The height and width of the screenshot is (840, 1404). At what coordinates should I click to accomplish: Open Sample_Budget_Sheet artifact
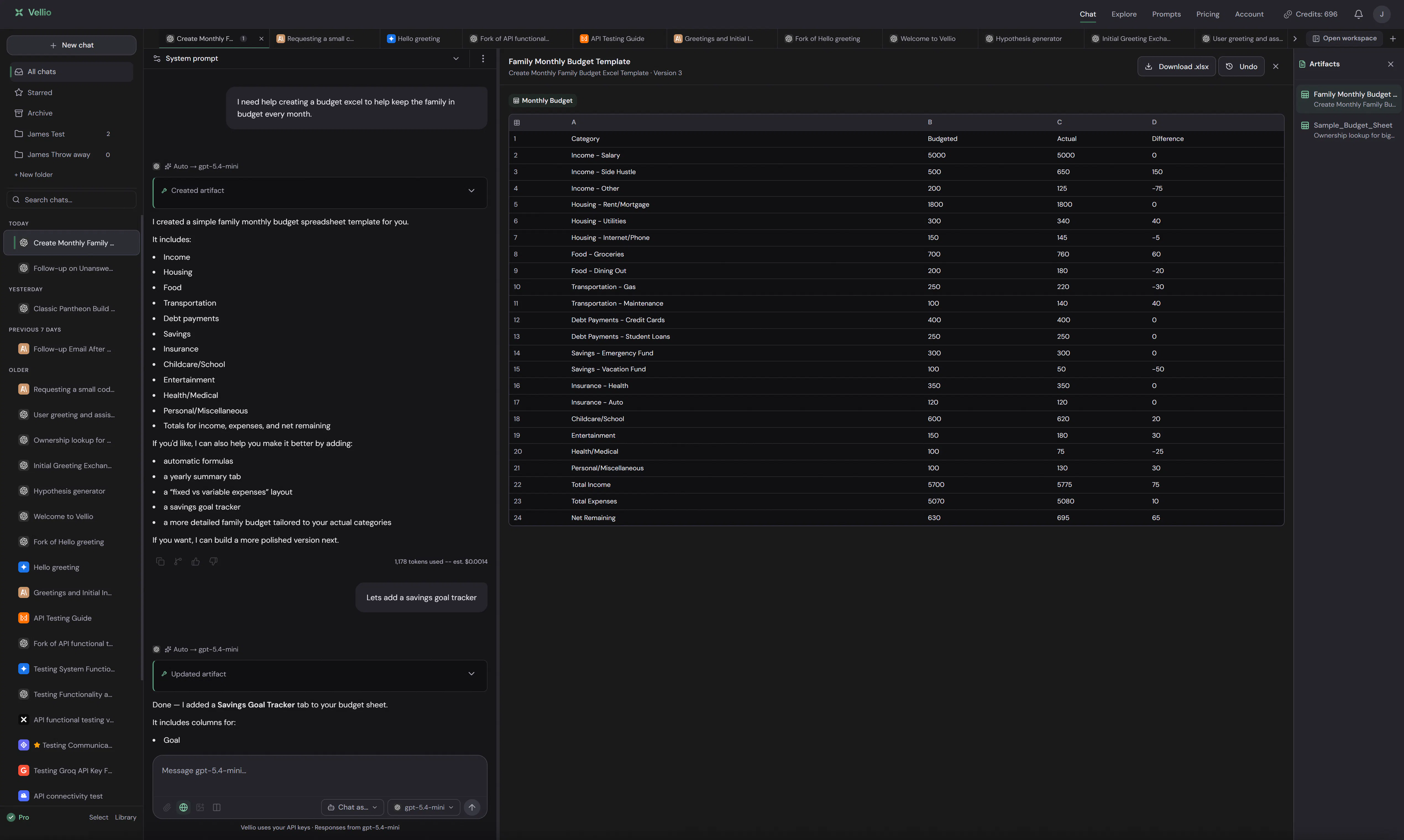click(x=1349, y=130)
